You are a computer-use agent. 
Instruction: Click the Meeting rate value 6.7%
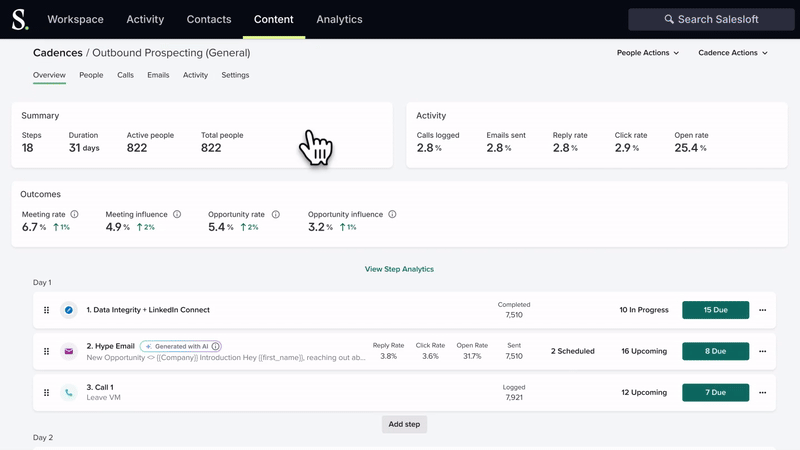pos(34,227)
